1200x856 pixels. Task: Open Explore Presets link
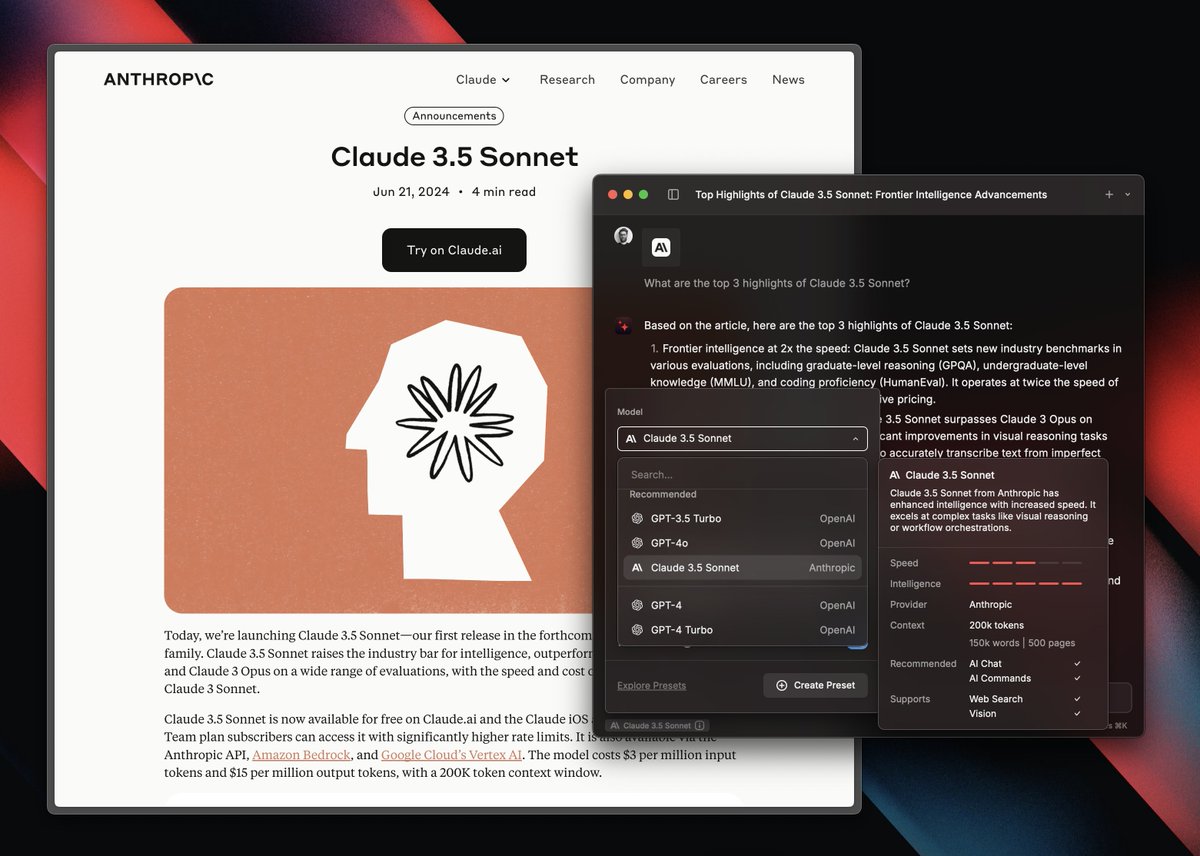click(652, 686)
